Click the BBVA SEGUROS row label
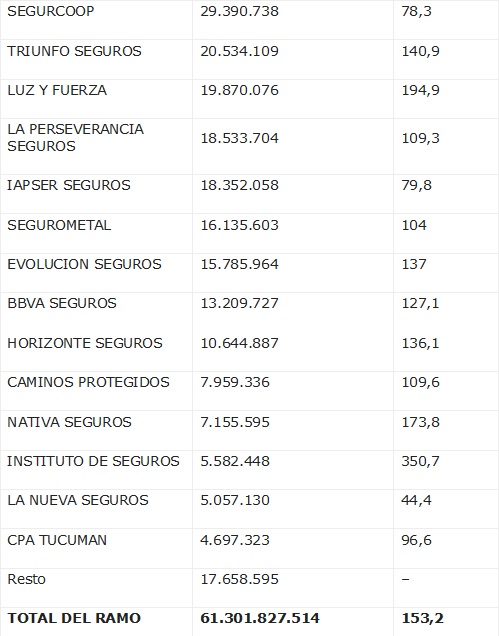Screen dimensions: 499x636 [62, 303]
